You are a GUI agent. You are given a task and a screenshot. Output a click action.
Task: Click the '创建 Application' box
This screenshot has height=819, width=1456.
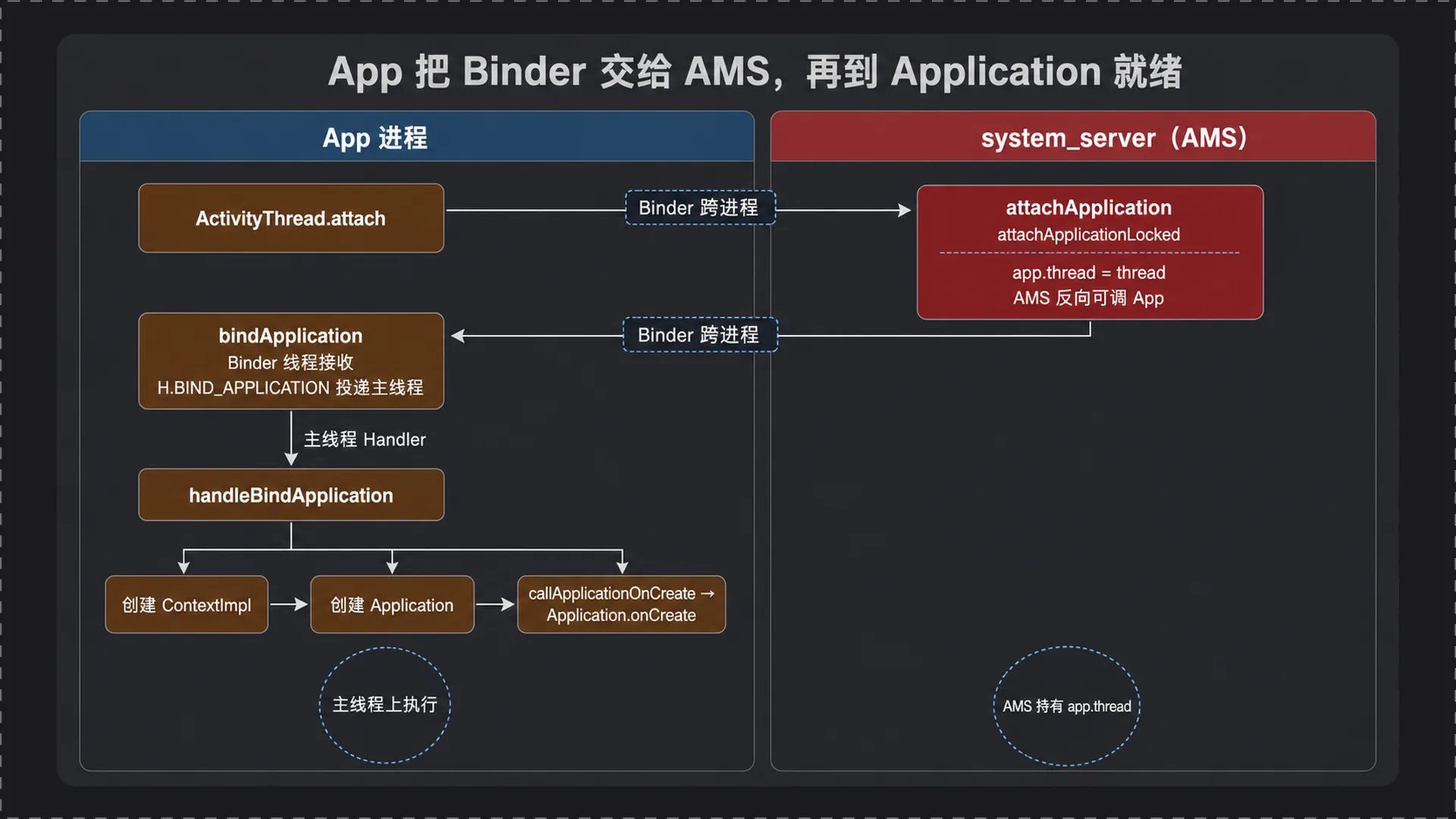(x=392, y=604)
